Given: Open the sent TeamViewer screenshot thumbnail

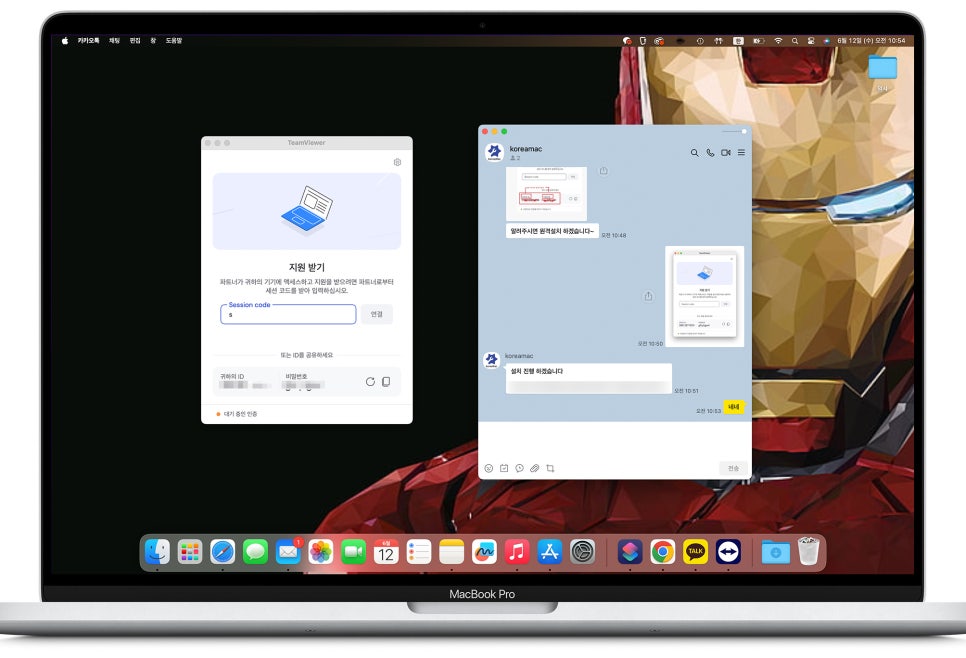Looking at the screenshot, I should click(704, 296).
